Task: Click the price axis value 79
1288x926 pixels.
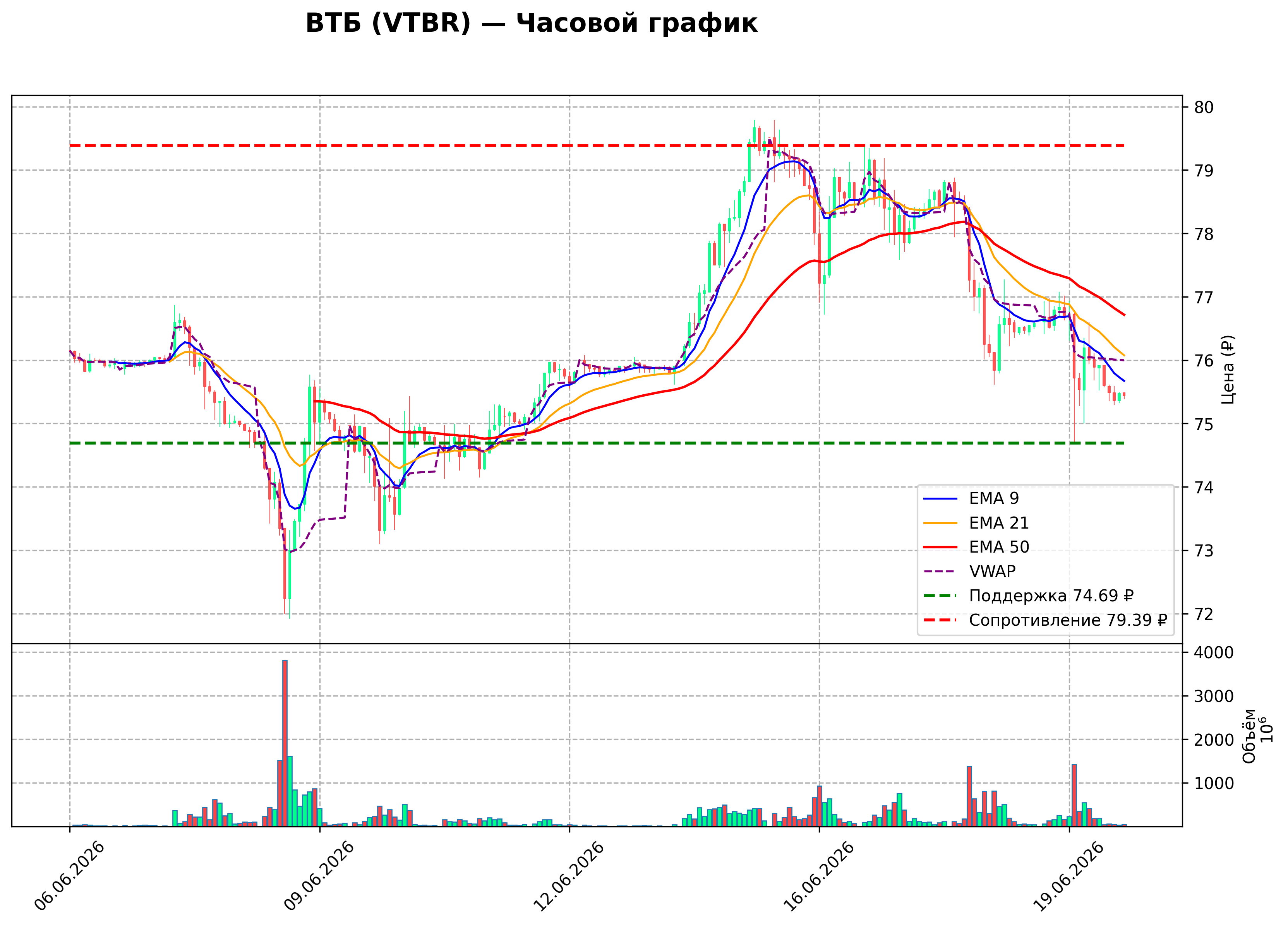Action: pos(1203,170)
